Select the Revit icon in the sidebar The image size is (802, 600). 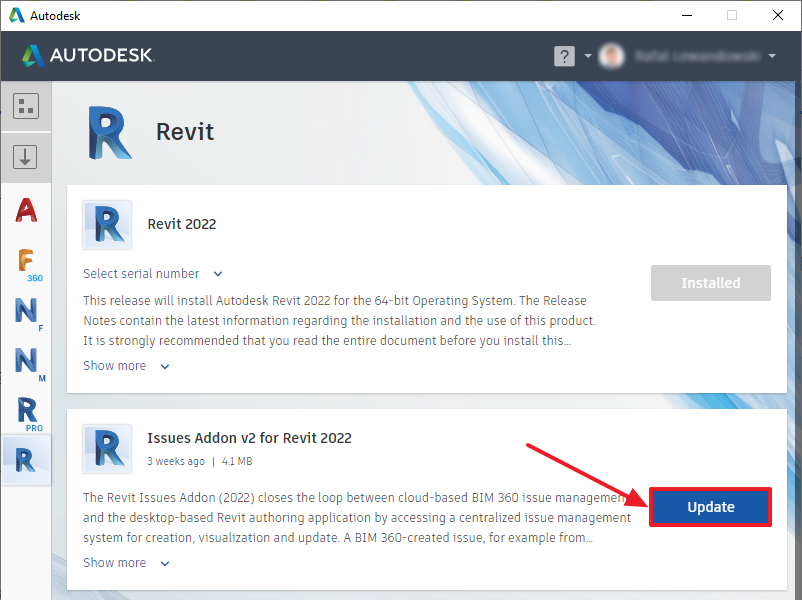tap(26, 460)
